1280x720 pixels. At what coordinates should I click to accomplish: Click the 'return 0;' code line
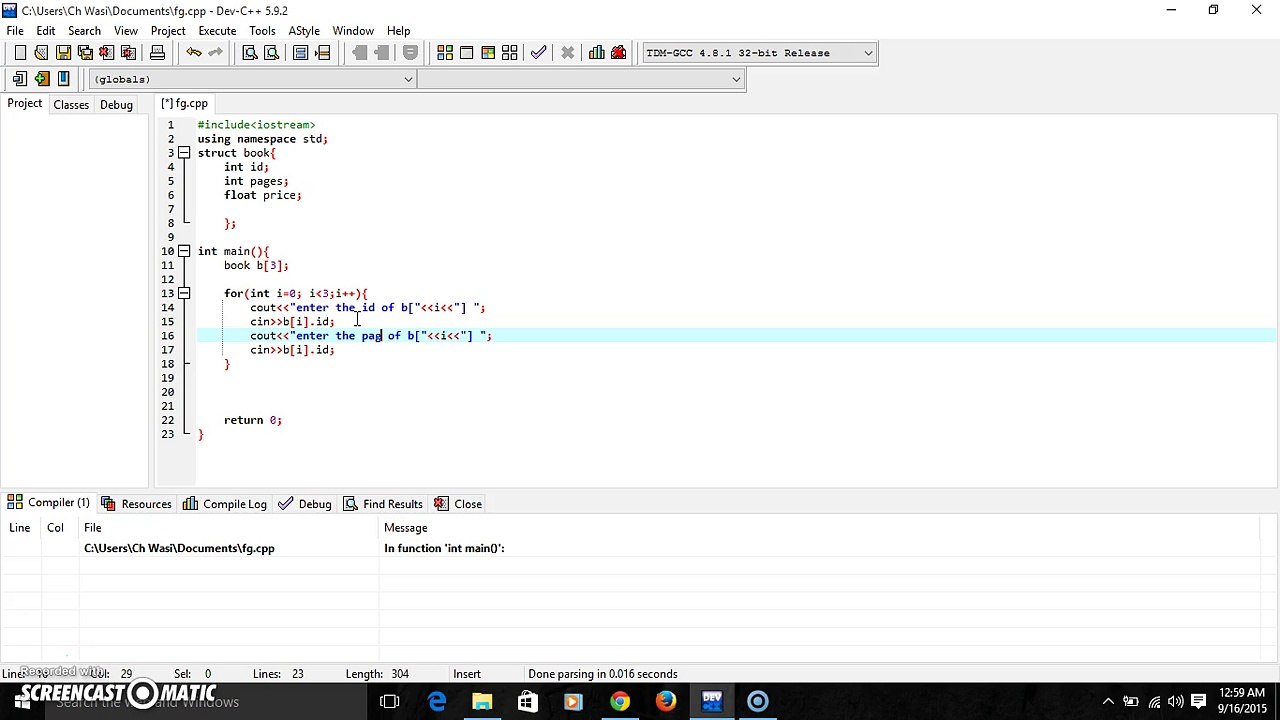pos(253,420)
